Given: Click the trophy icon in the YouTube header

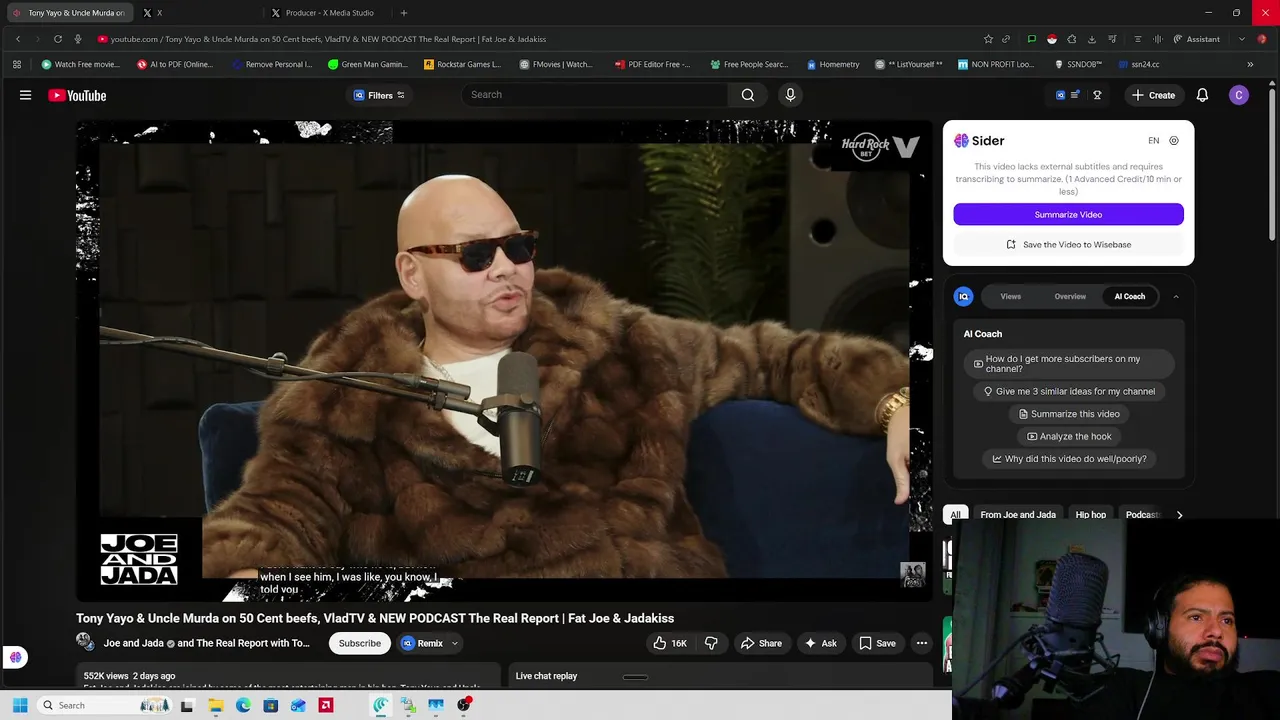Looking at the screenshot, I should 1097,95.
